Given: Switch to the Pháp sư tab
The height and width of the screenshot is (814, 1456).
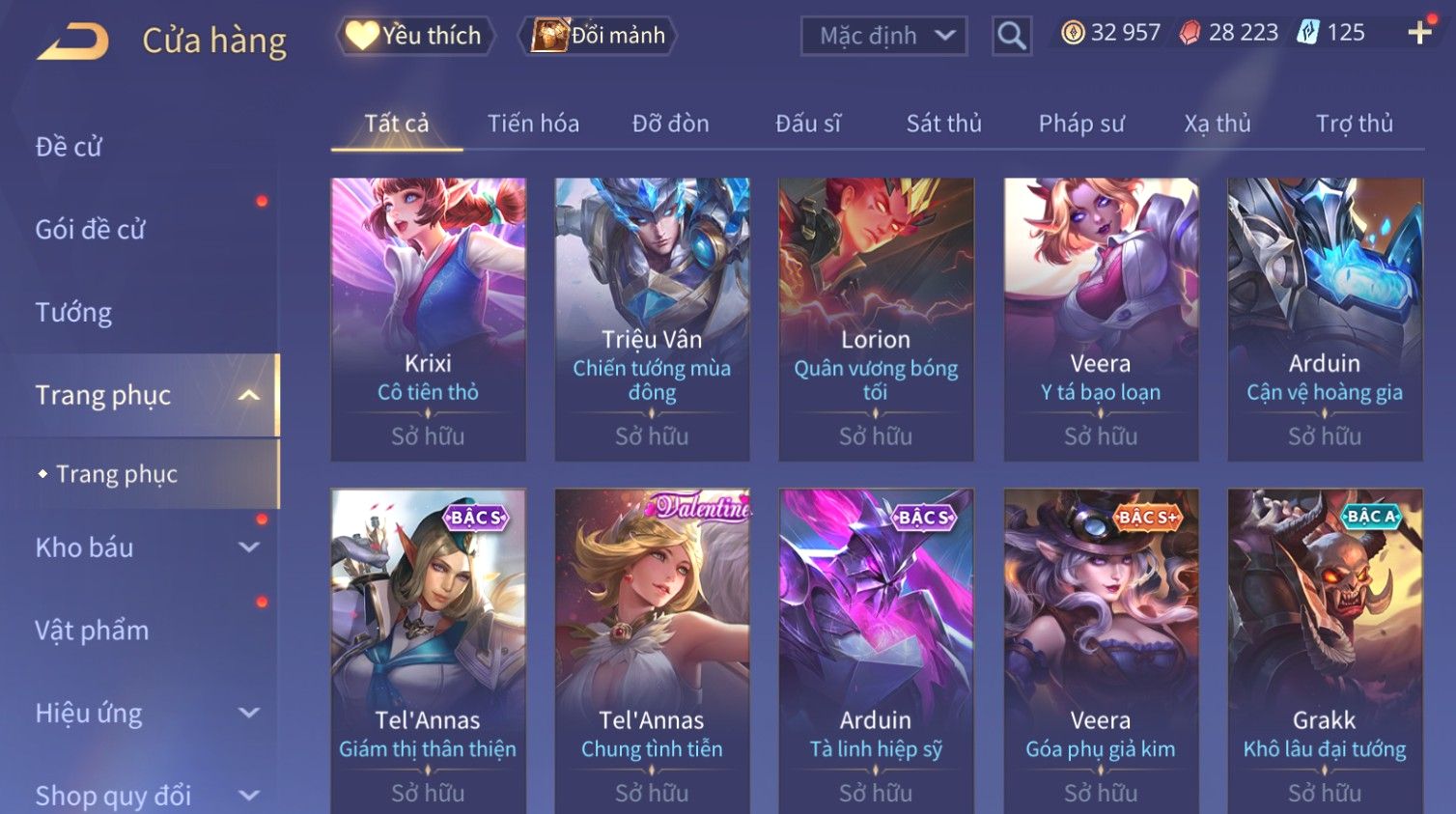Looking at the screenshot, I should coord(1081,124).
